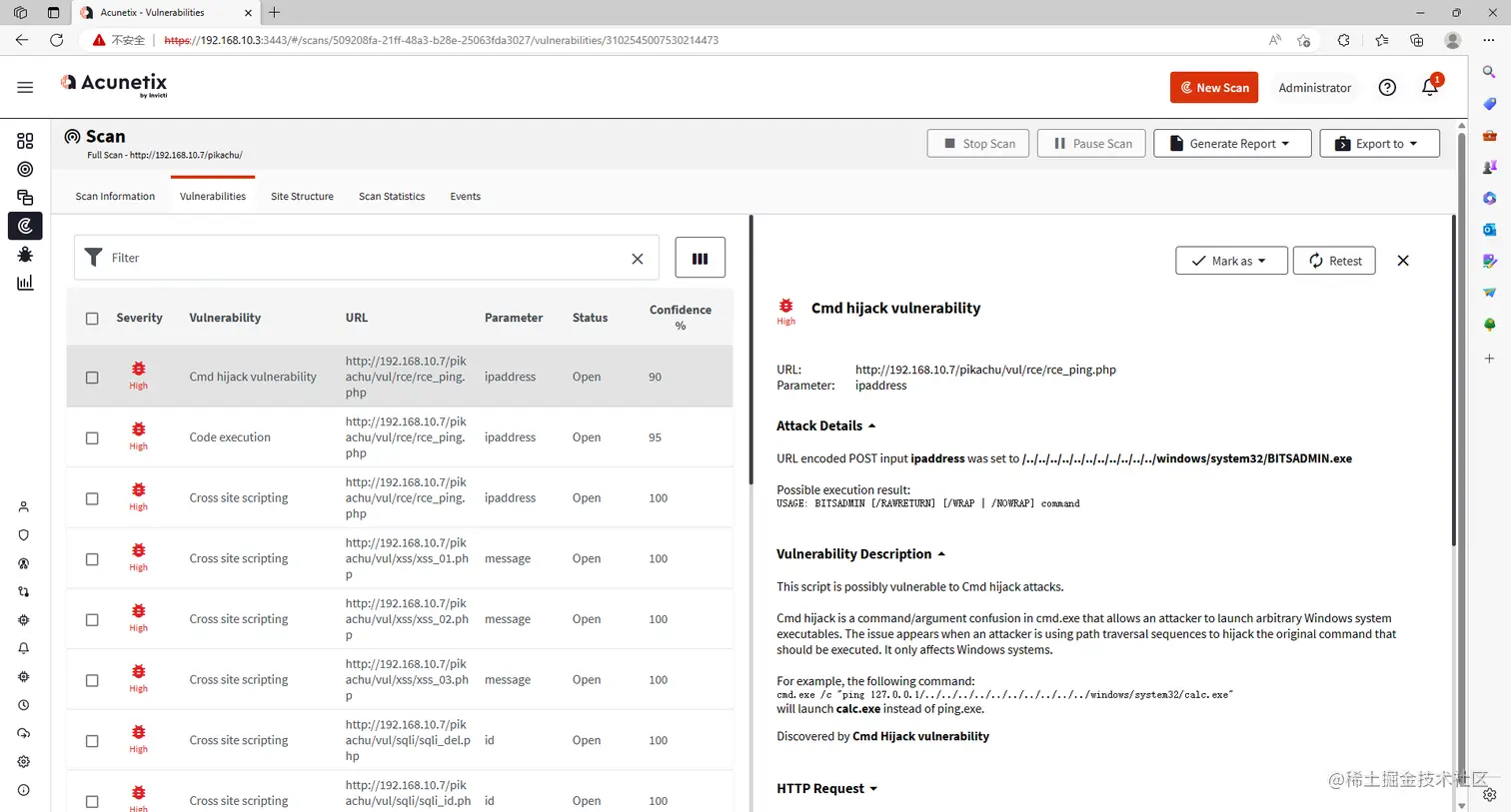This screenshot has height=812, width=1511.
Task: Open the Overview dashboard sidebar icon
Action: [x=25, y=141]
